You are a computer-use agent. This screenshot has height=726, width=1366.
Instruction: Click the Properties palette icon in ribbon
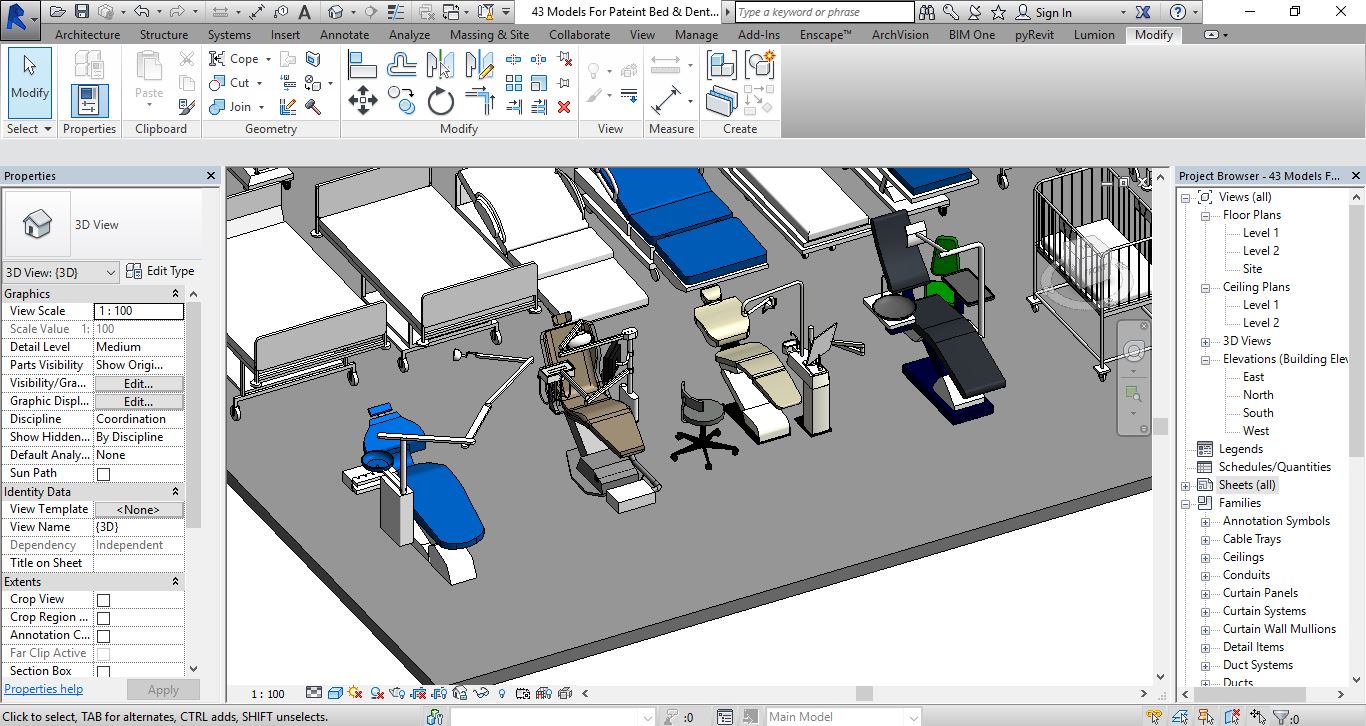89,101
